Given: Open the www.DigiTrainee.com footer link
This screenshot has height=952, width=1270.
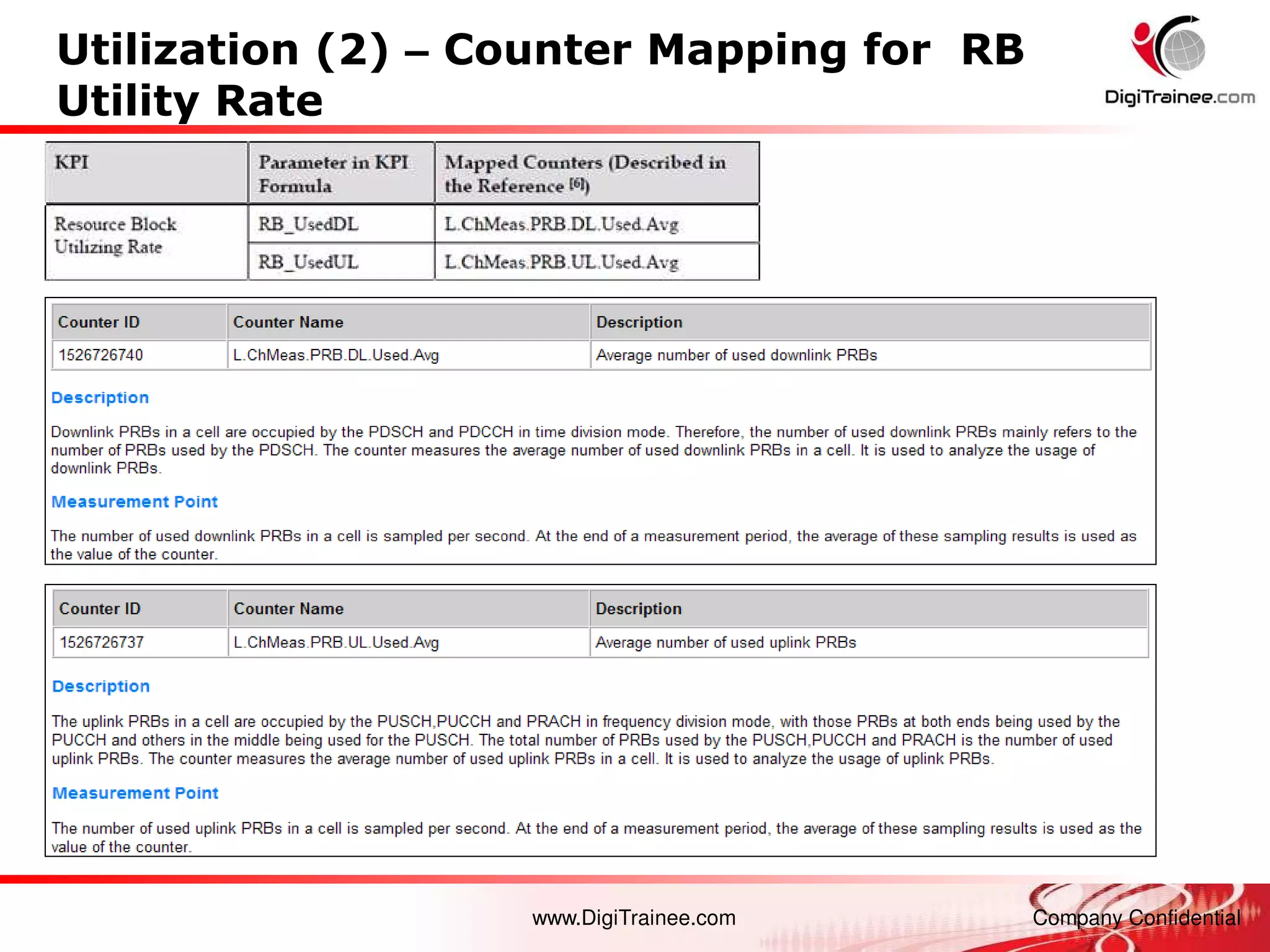Looking at the screenshot, I should [x=634, y=918].
